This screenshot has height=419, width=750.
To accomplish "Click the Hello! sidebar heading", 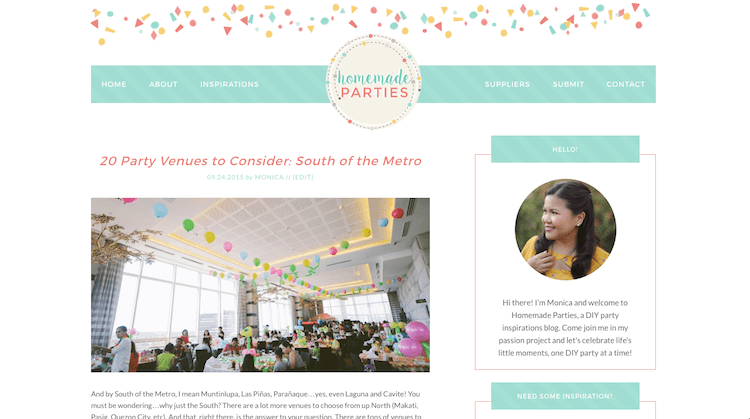I will click(x=565, y=149).
